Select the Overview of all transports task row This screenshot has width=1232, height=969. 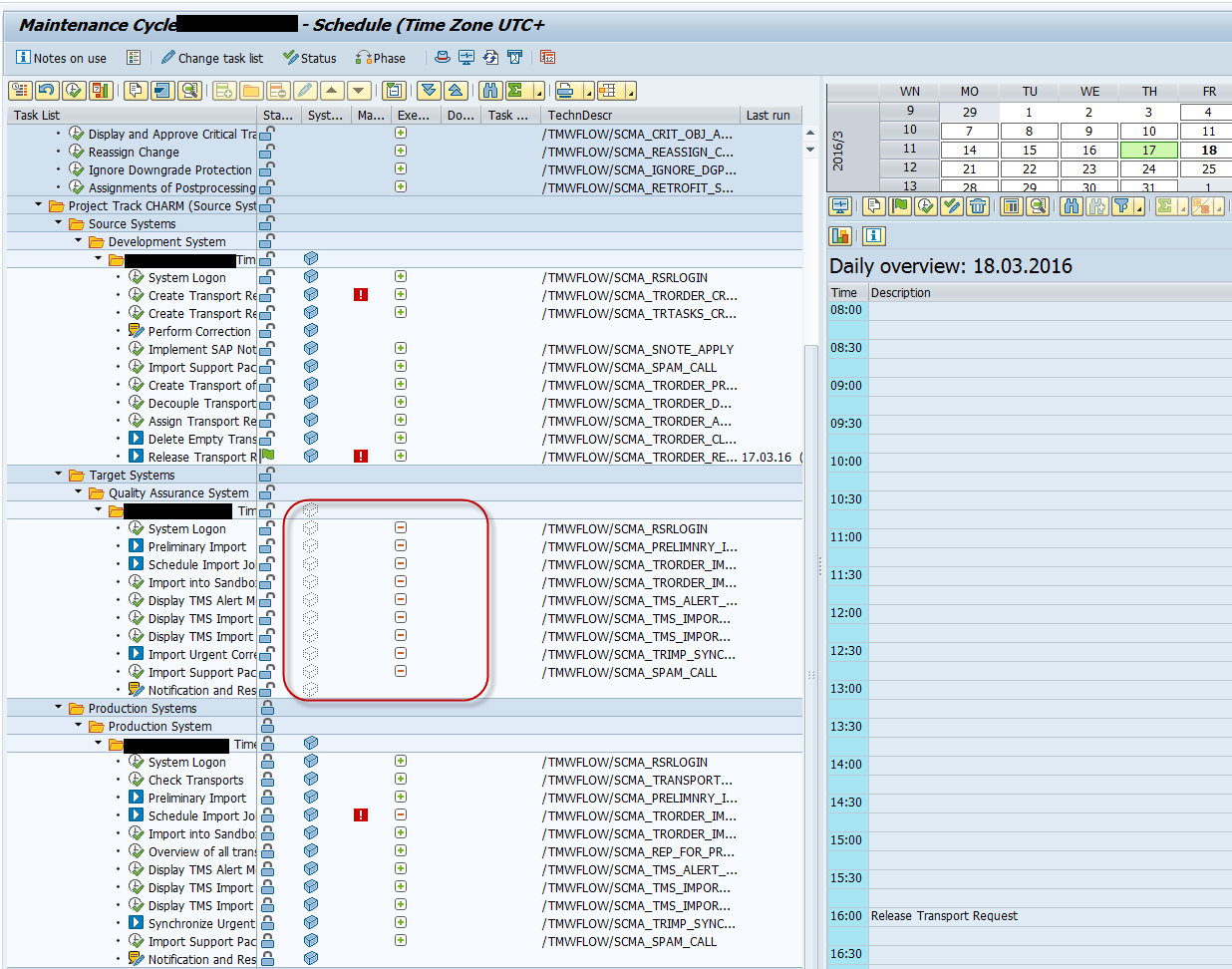(x=202, y=851)
